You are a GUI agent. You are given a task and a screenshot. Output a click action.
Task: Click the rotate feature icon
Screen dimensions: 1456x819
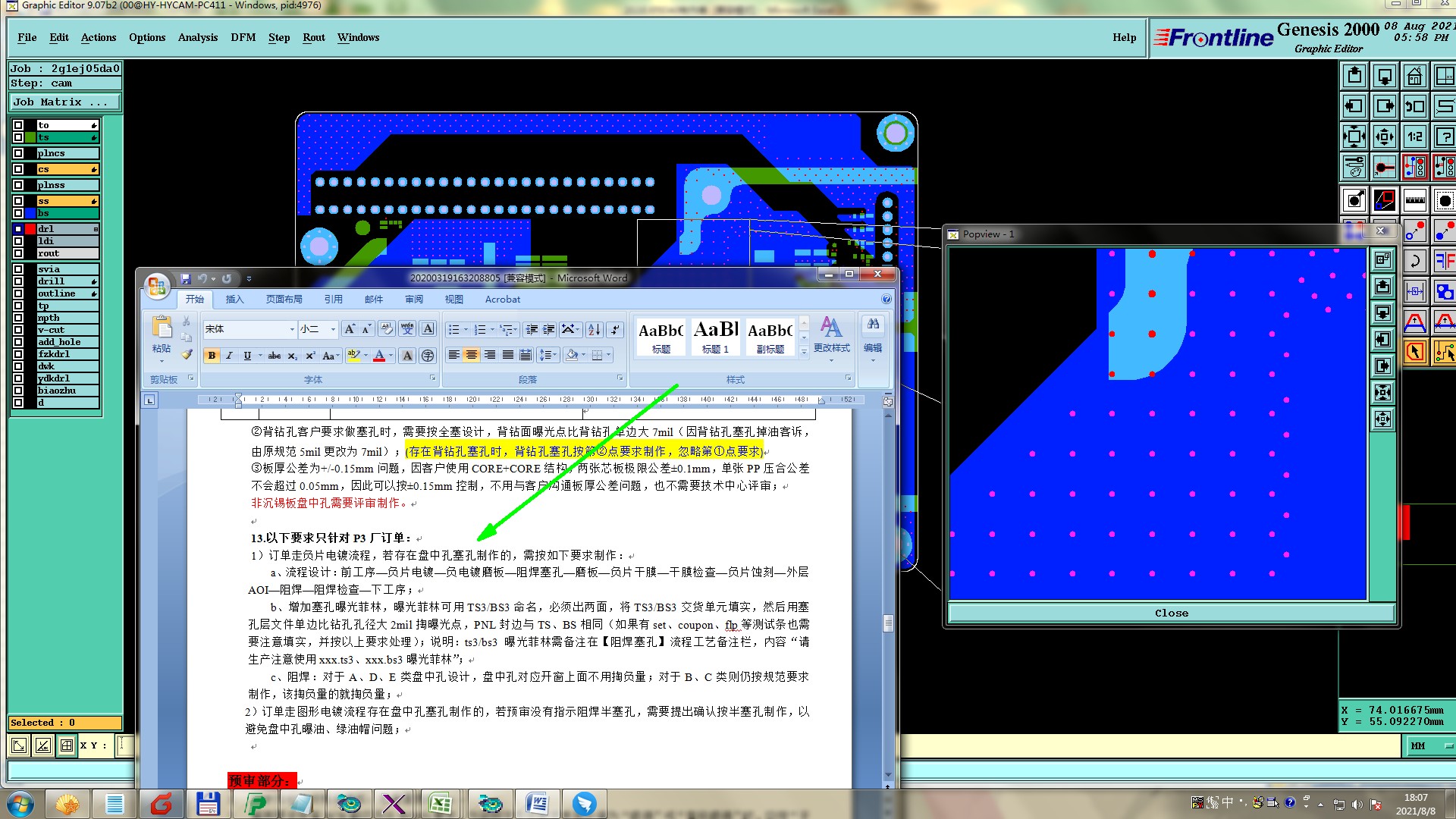tap(1415, 262)
